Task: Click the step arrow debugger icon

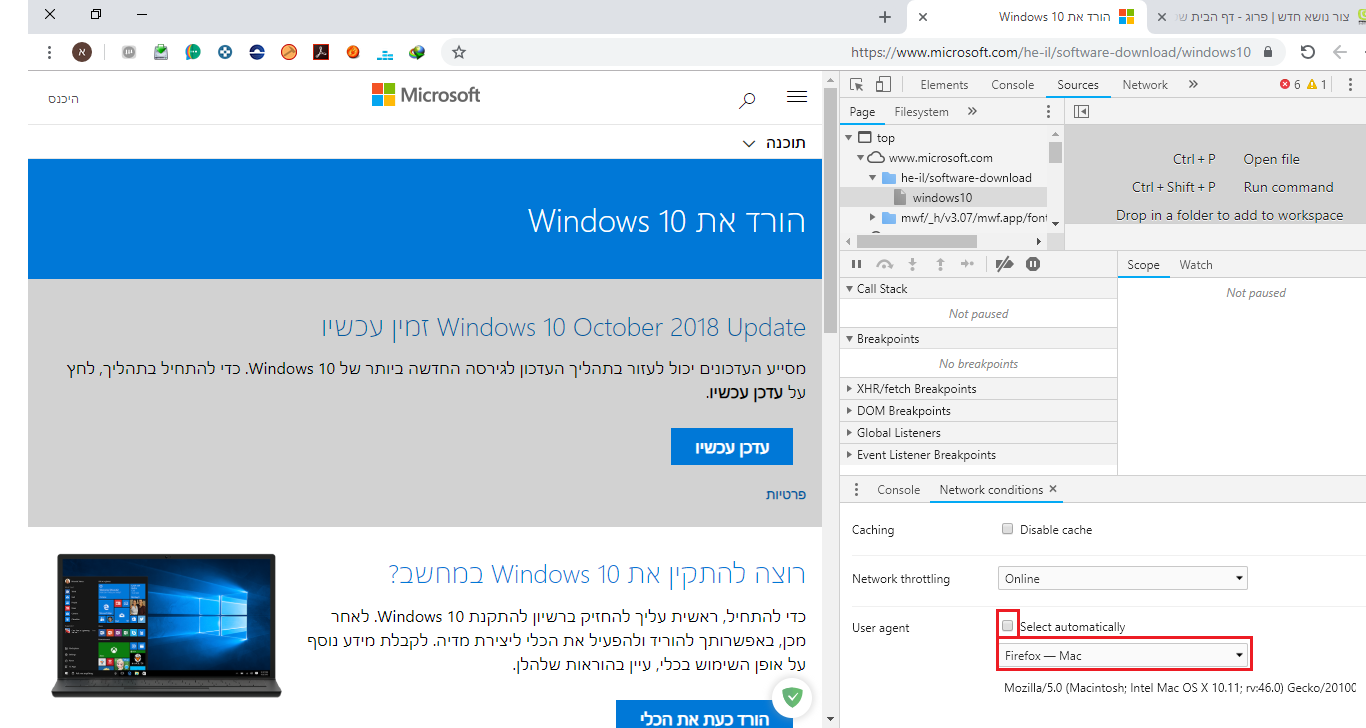Action: tap(967, 264)
